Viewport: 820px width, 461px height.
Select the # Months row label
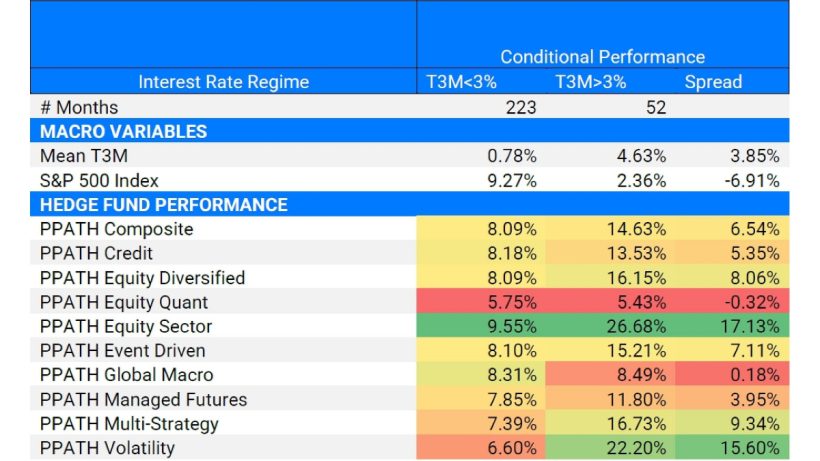click(x=79, y=107)
